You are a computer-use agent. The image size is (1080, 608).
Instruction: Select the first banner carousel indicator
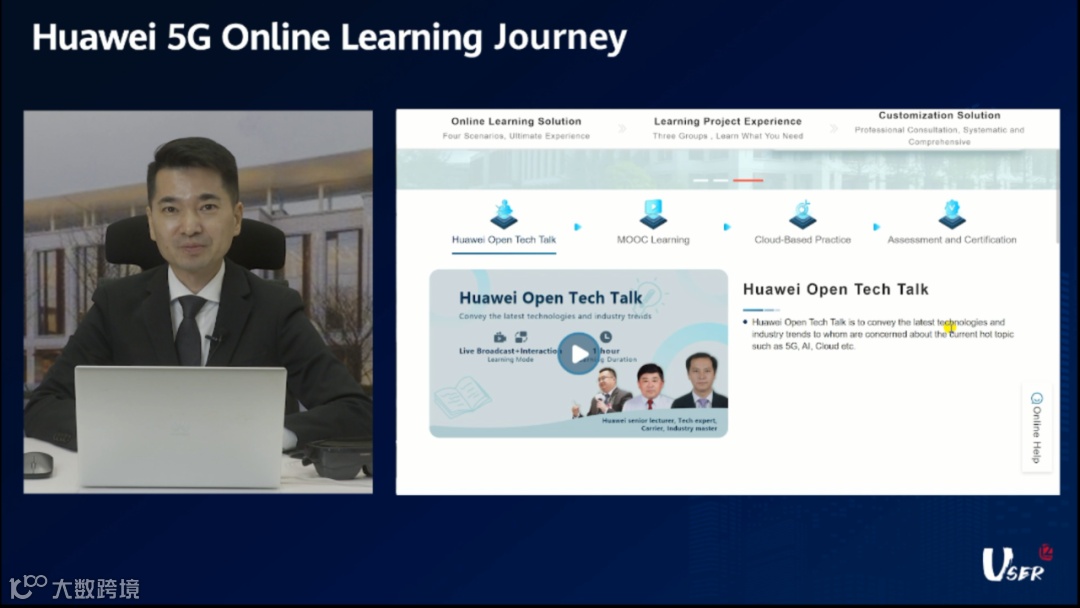(700, 180)
